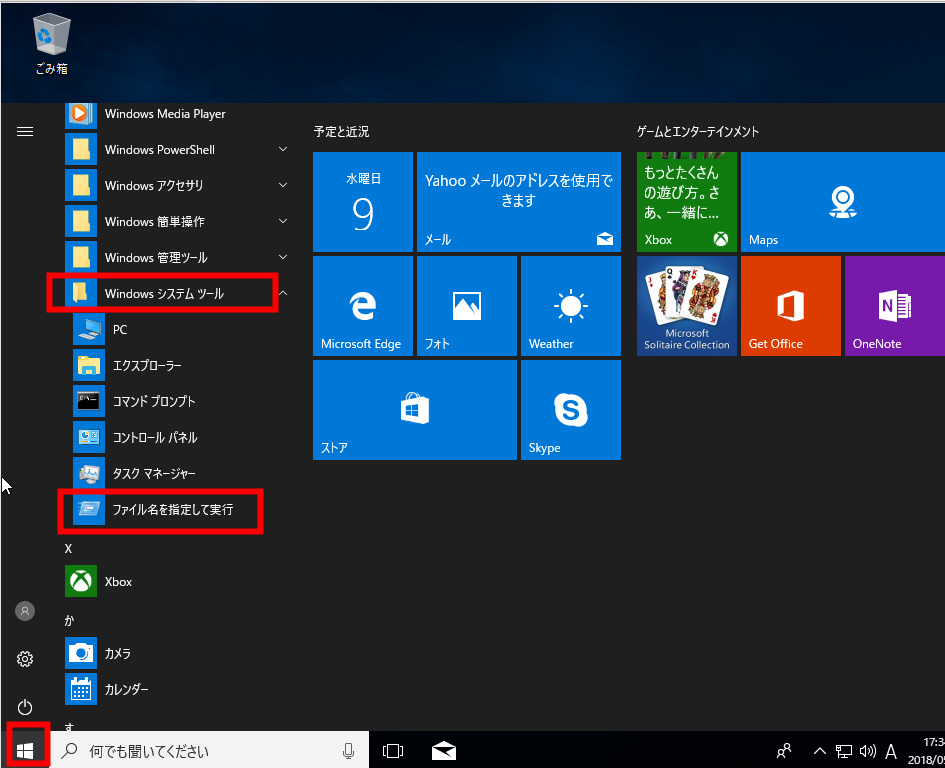This screenshot has height=768, width=945.
Task: Switch the IME input mode indicator A
Action: coord(891,751)
